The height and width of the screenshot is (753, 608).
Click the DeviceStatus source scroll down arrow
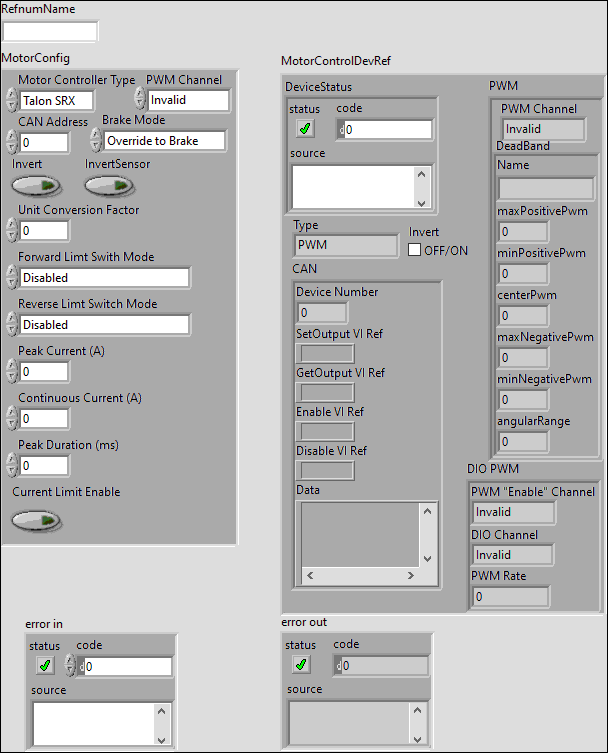[422, 203]
